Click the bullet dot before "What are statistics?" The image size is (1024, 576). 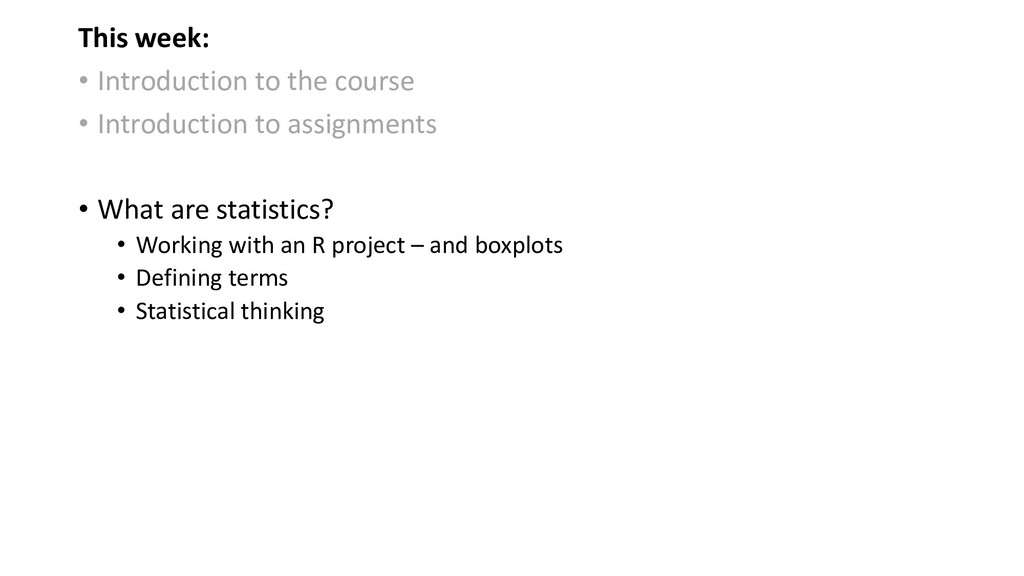[83, 209]
